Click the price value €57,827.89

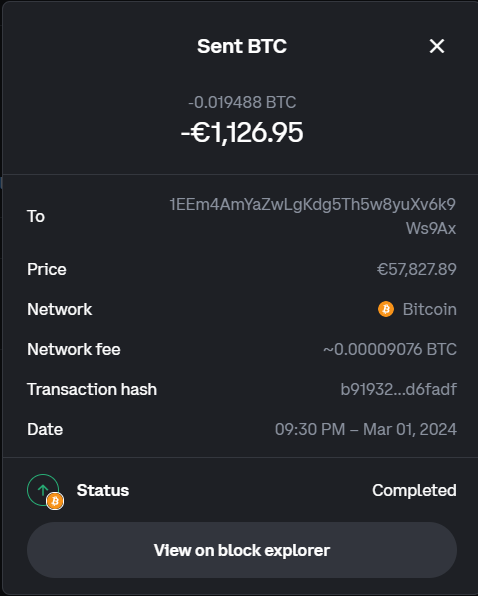416,269
